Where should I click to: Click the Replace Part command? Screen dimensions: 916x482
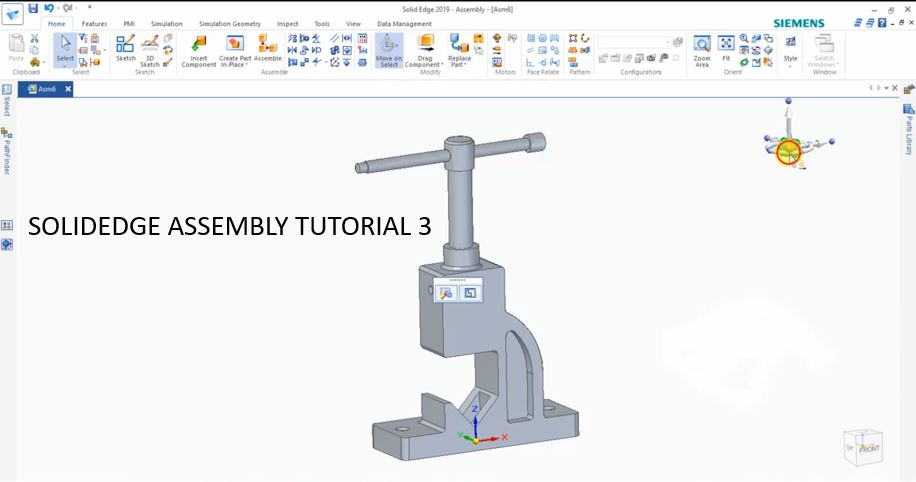click(x=459, y=51)
